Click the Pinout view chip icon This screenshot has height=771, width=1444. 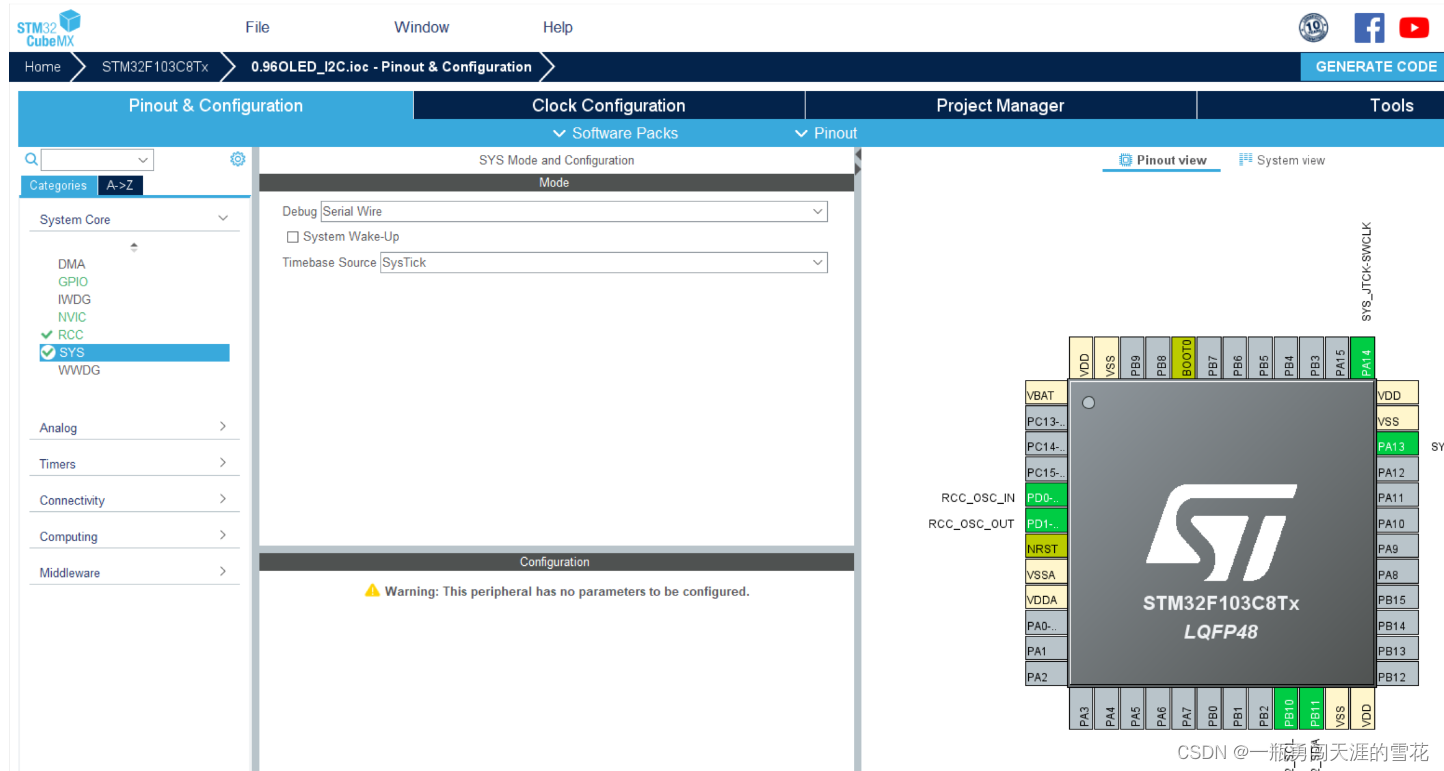1125,160
